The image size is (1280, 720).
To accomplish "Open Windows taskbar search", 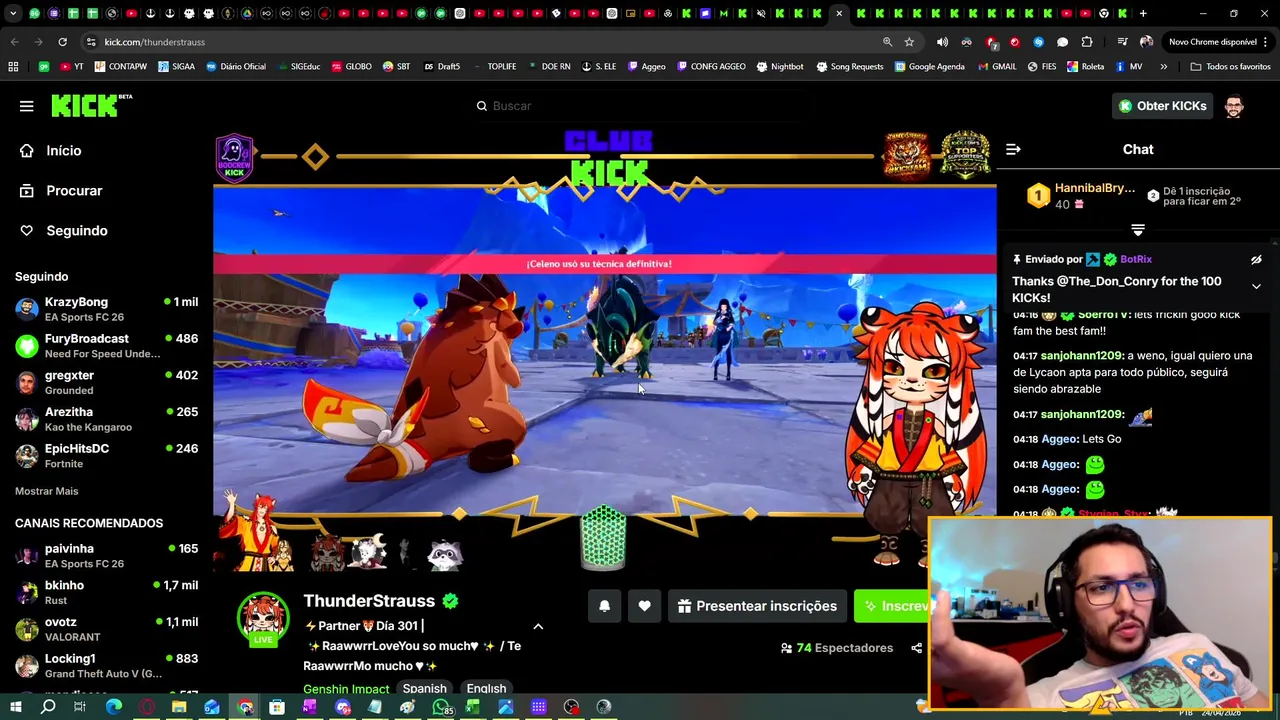I will pos(47,707).
